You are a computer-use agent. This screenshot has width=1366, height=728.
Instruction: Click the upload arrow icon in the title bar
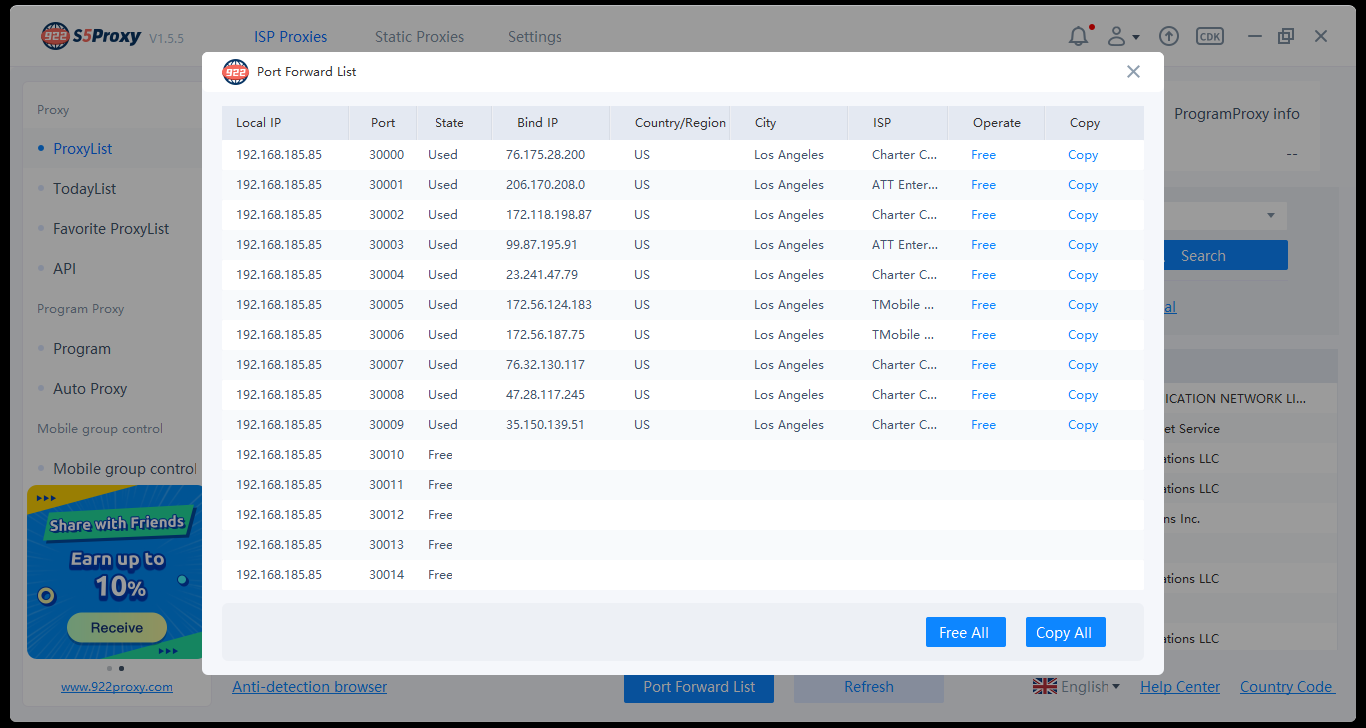pos(1168,35)
